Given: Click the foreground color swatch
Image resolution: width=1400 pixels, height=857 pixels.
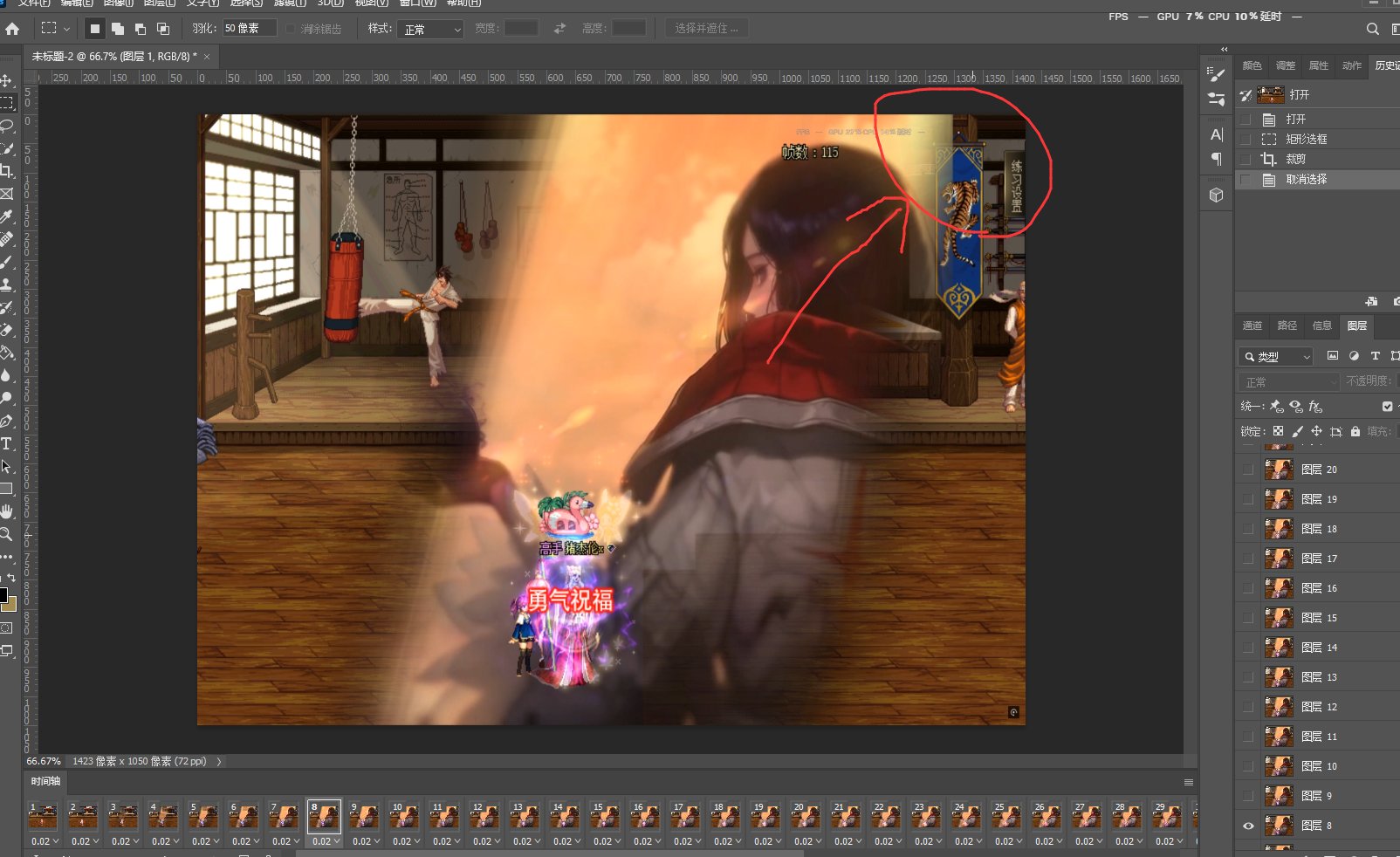Looking at the screenshot, I should click(3, 594).
